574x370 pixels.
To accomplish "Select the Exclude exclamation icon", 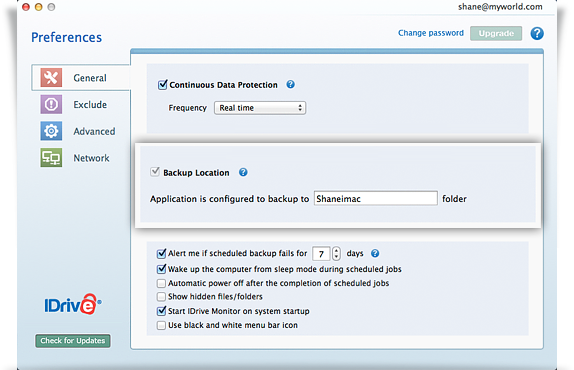I will pyautogui.click(x=51, y=104).
